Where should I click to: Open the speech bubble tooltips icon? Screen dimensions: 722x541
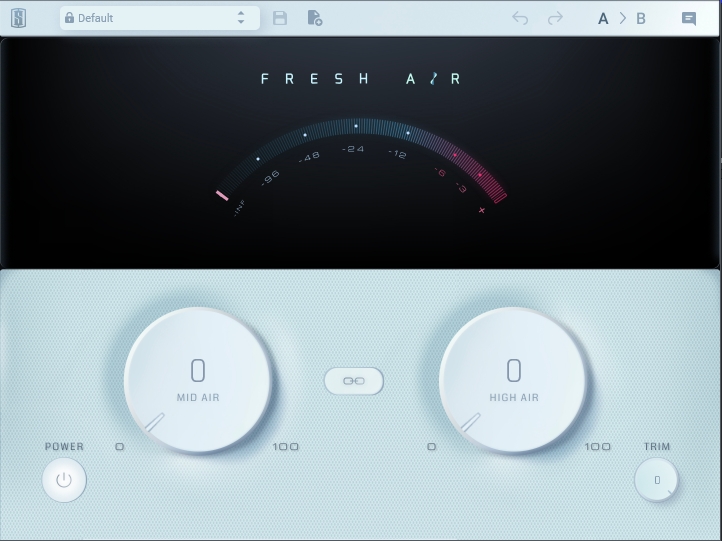pyautogui.click(x=689, y=18)
